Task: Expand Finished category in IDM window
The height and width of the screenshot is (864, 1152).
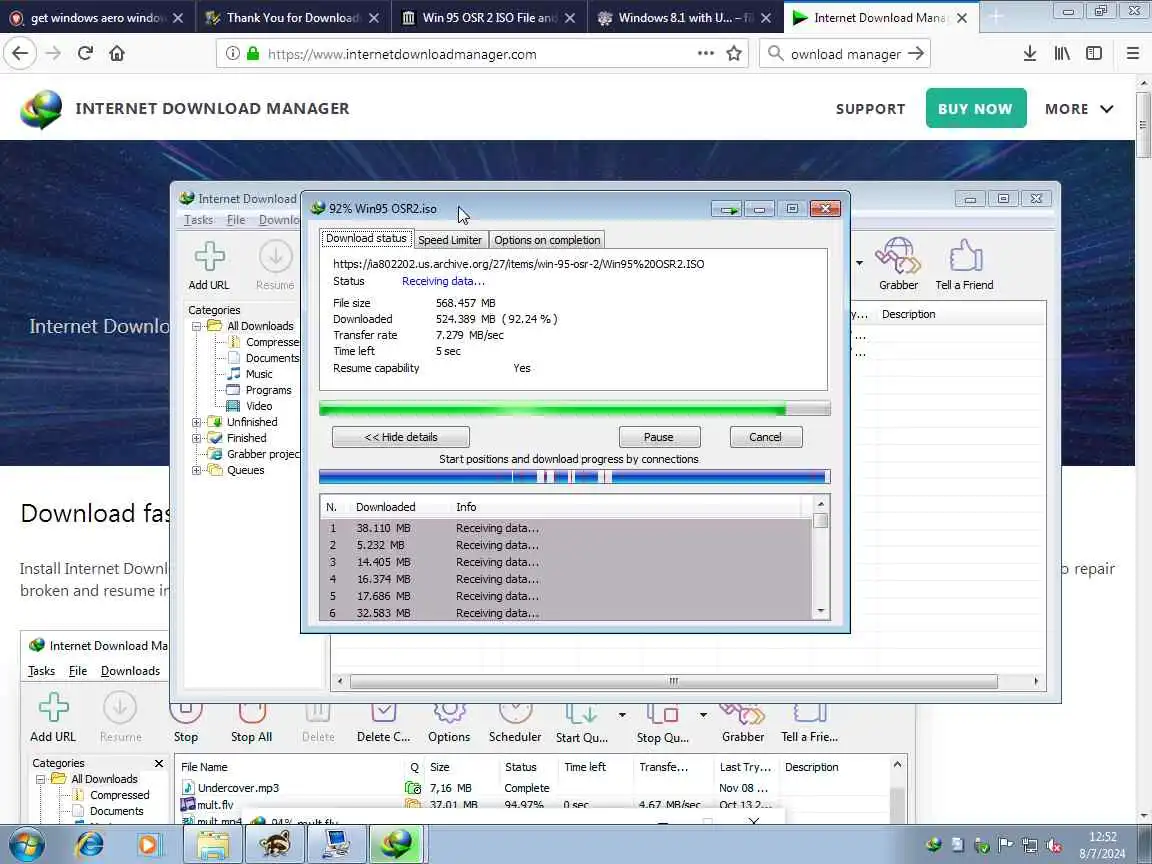Action: coord(197,439)
